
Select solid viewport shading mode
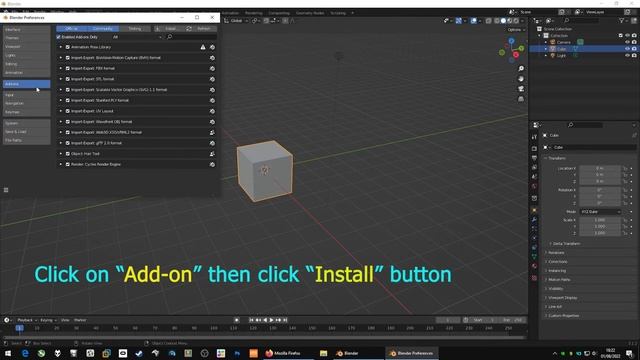tap(503, 21)
